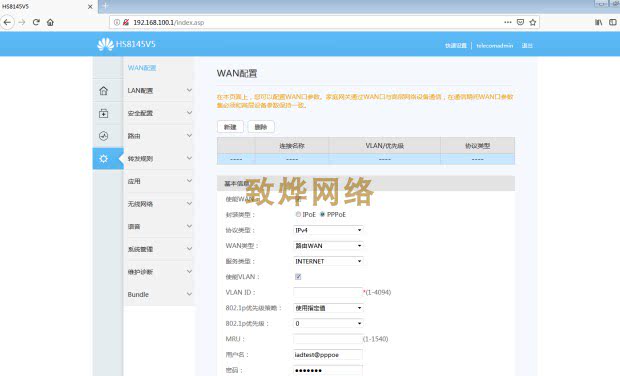Click the 基本信息 section header

pos(366,183)
